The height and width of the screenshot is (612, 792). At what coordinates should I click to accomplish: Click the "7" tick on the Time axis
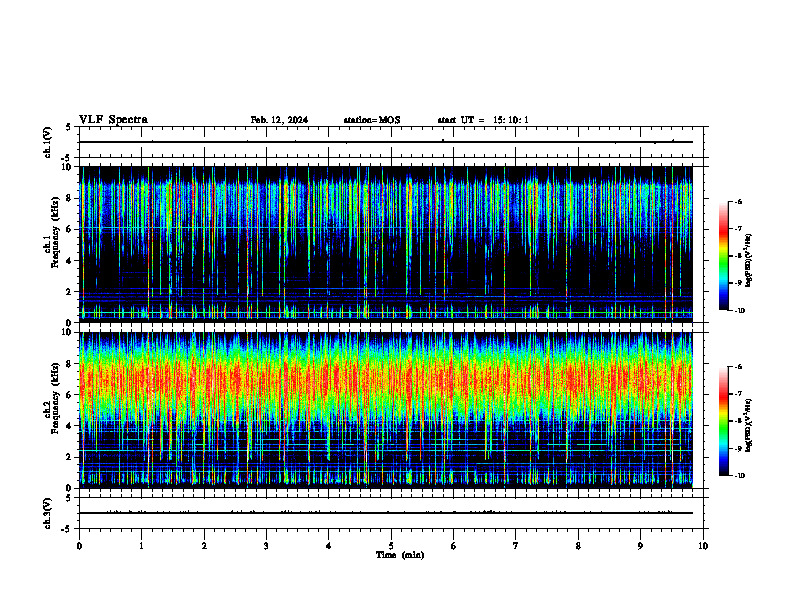(x=516, y=546)
